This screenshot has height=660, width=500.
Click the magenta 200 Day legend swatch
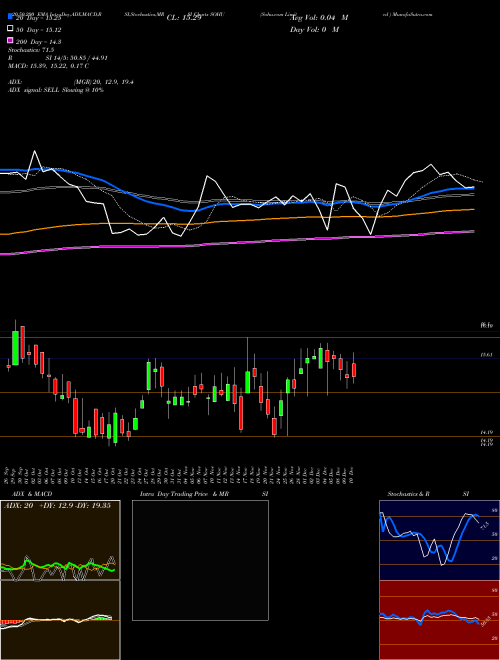click(10, 41)
